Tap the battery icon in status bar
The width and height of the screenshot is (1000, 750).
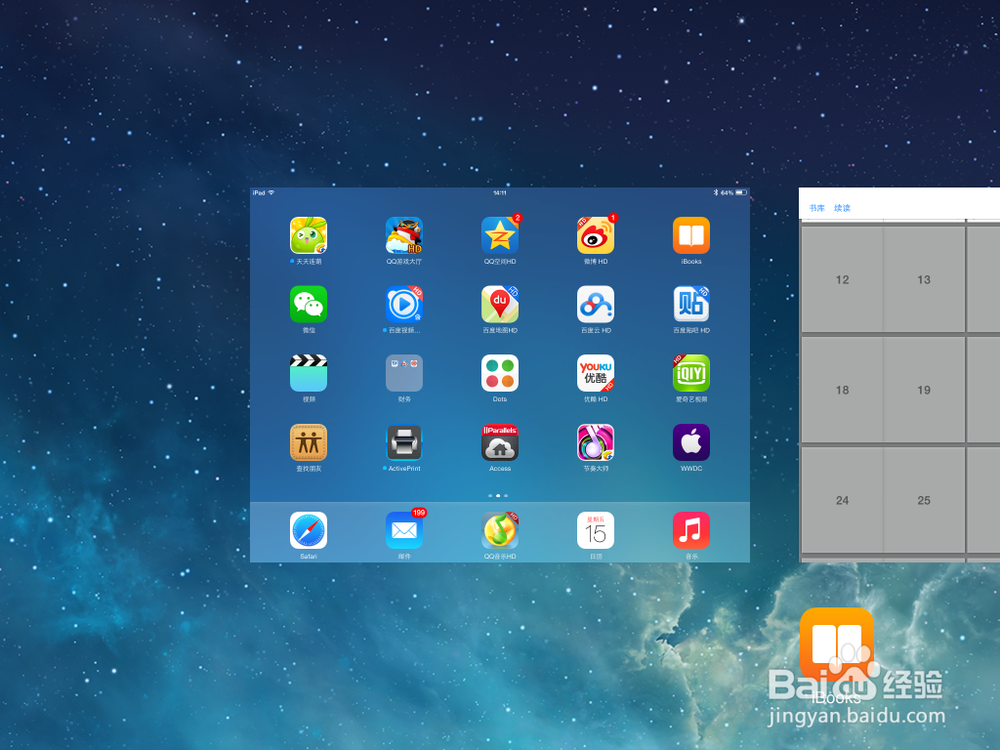[741, 193]
